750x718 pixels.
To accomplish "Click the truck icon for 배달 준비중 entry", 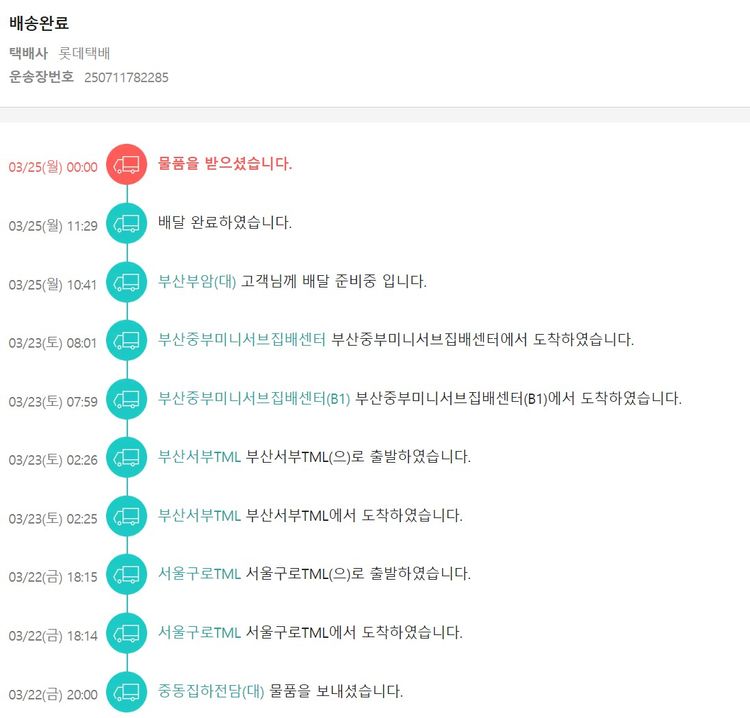I will (127, 282).
